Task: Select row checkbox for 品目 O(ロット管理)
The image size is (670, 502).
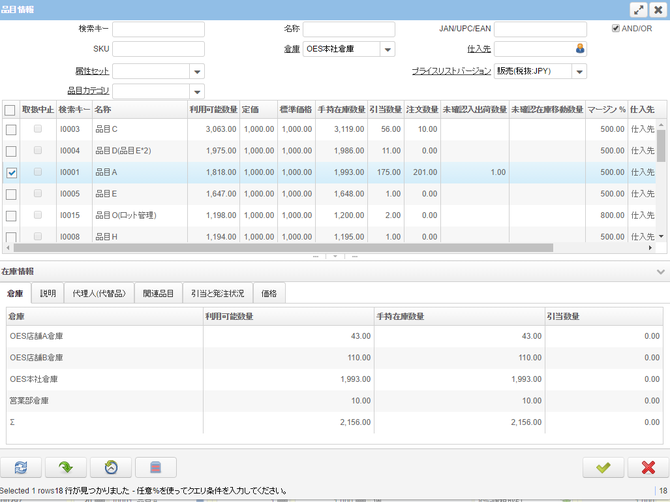Action: tap(11, 215)
